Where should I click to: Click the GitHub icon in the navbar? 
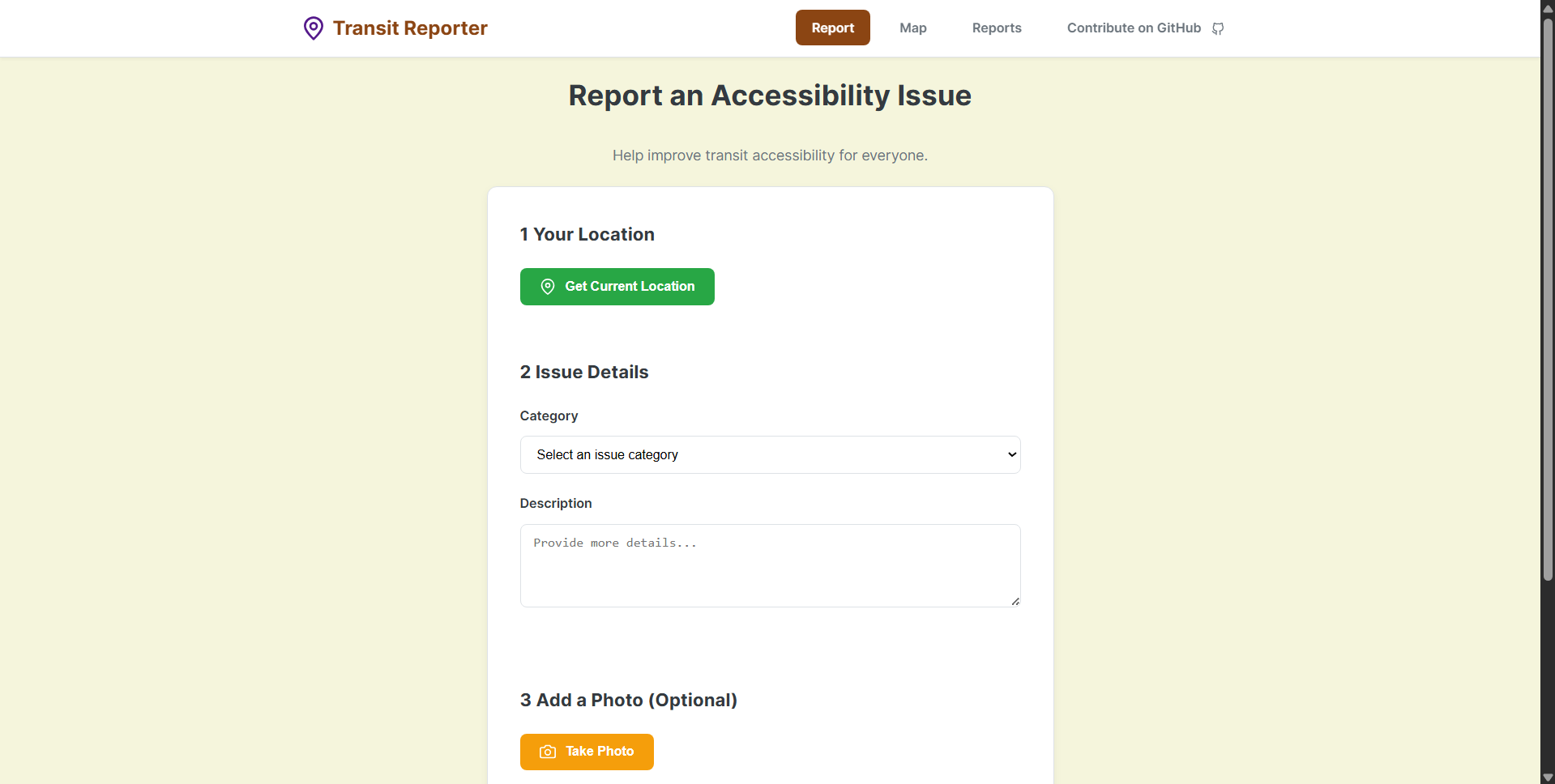click(x=1218, y=28)
